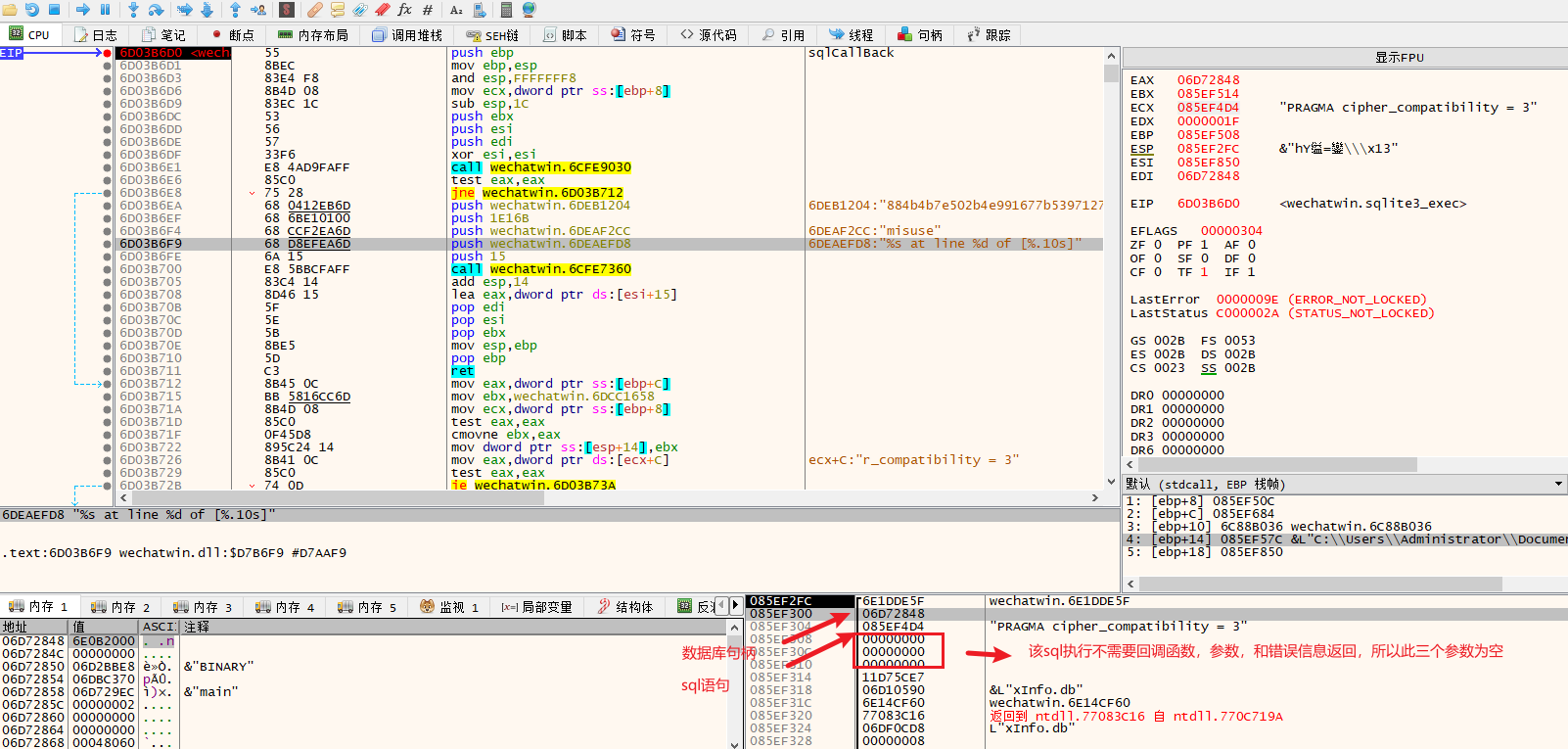Select the 监视 1 watch tab
The height and width of the screenshot is (749, 1568).
pos(449,607)
